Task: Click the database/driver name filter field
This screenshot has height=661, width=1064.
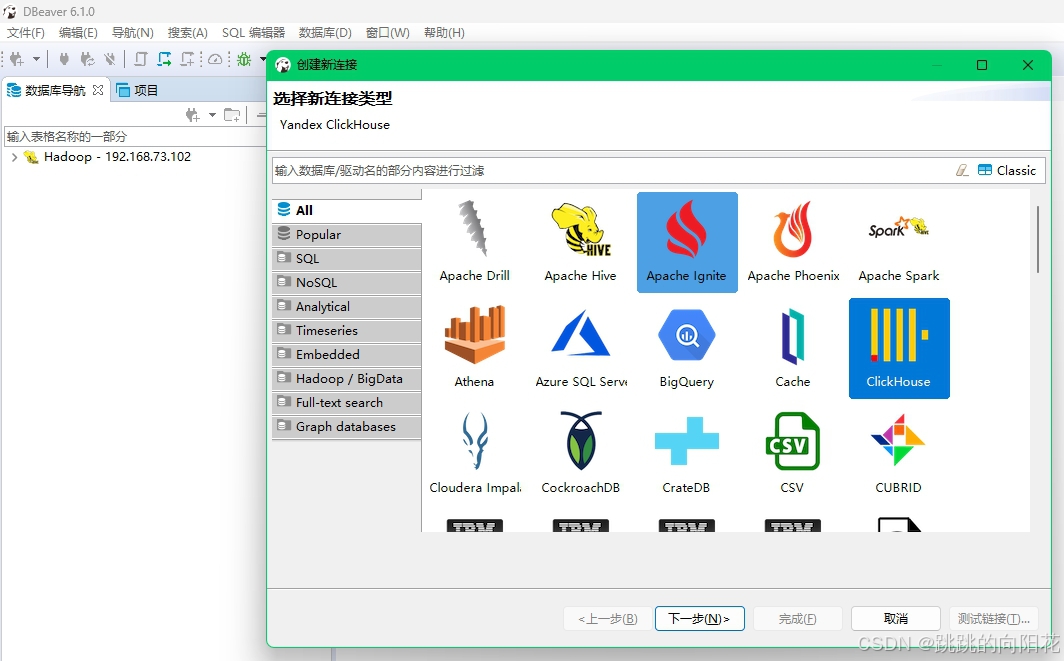Action: click(611, 170)
